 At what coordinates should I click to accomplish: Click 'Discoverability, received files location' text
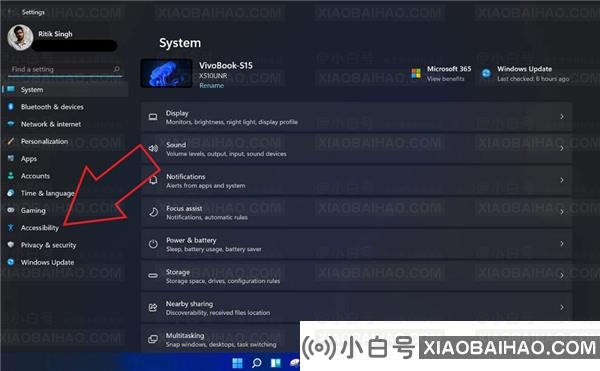pyautogui.click(x=218, y=313)
